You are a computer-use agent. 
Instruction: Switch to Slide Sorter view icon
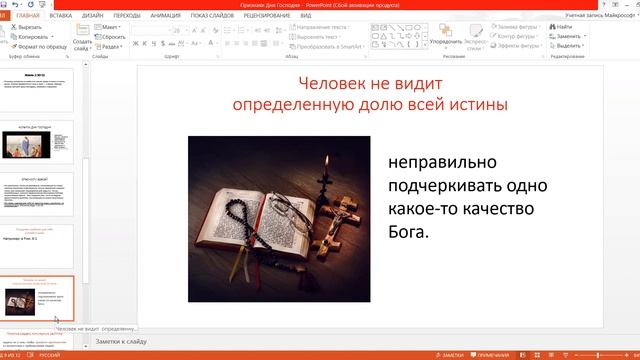pos(537,355)
